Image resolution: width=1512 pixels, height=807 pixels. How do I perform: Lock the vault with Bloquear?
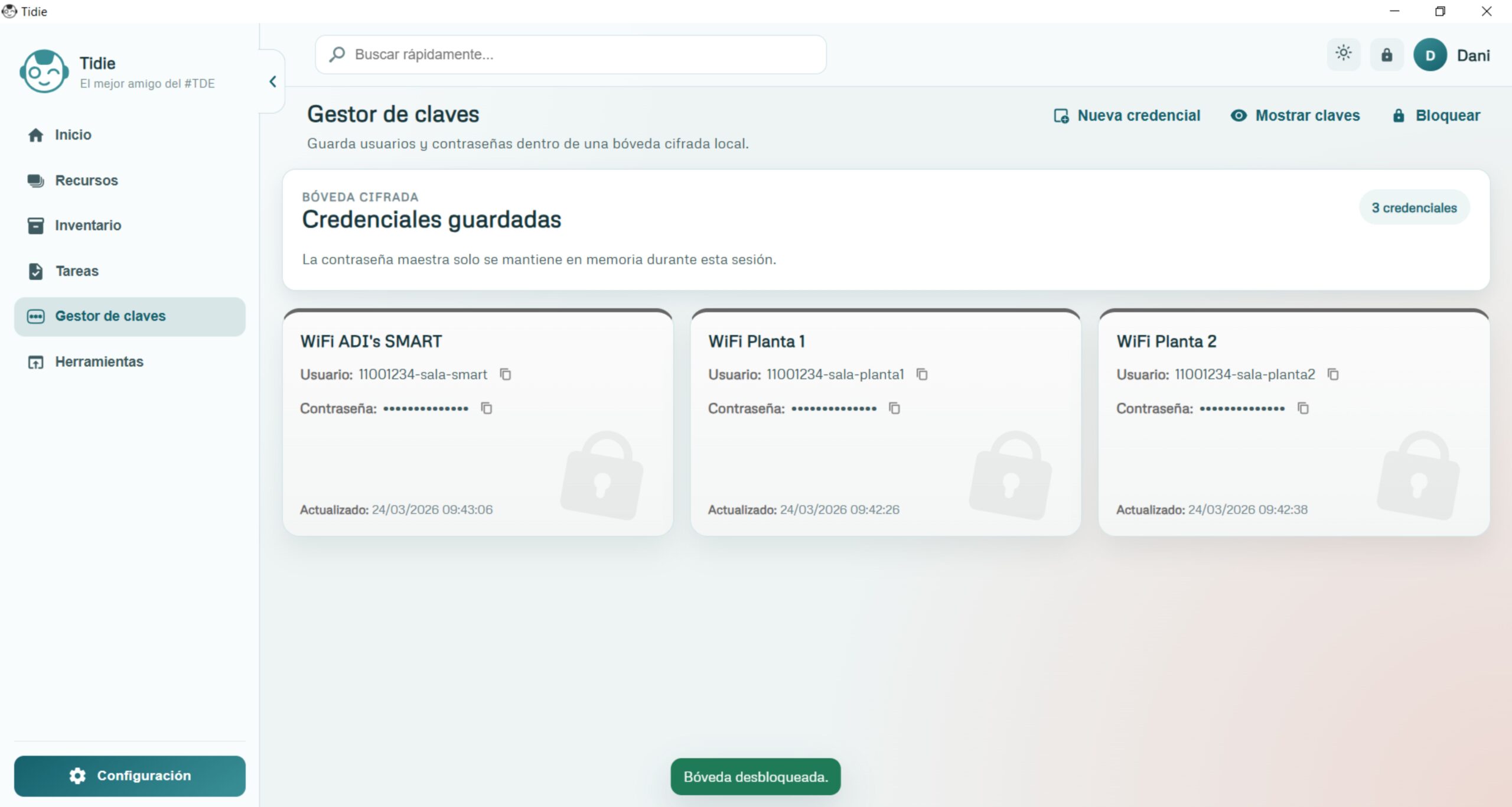point(1436,116)
